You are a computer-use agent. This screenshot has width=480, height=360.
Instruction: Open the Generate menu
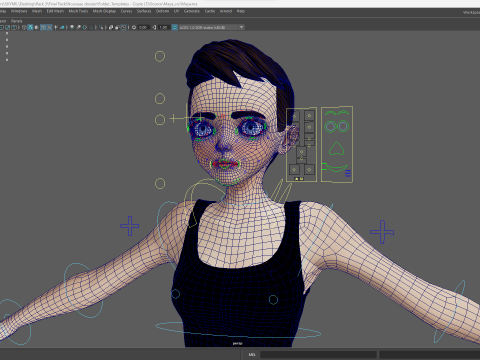point(192,11)
